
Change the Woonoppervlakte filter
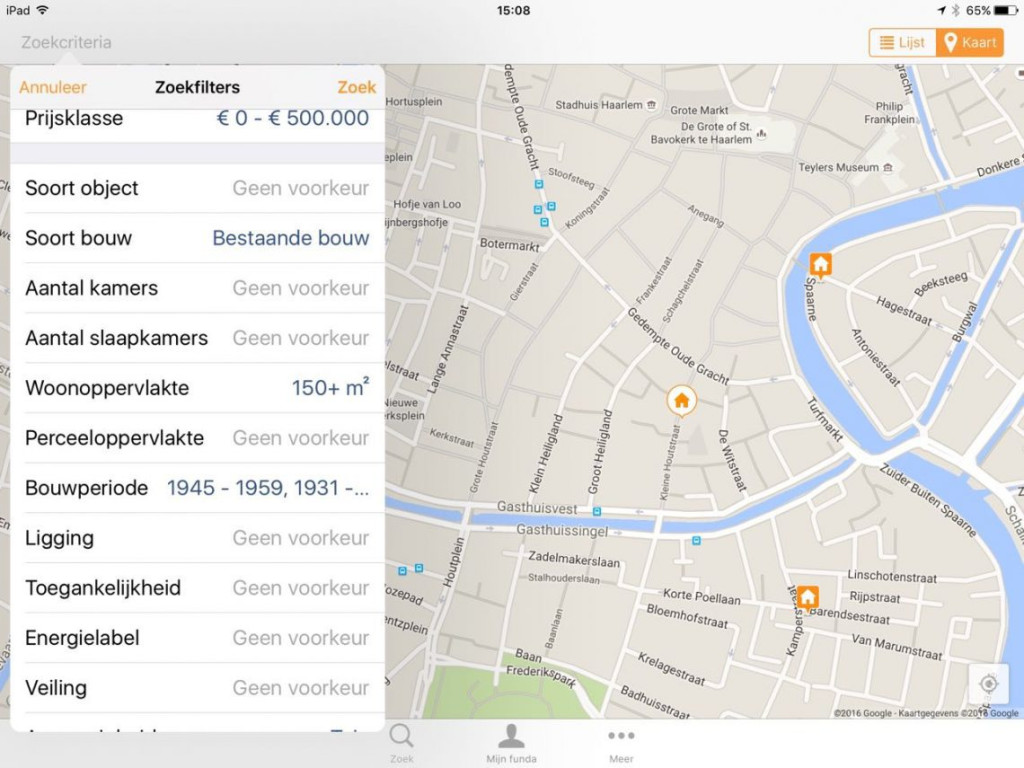click(x=197, y=388)
